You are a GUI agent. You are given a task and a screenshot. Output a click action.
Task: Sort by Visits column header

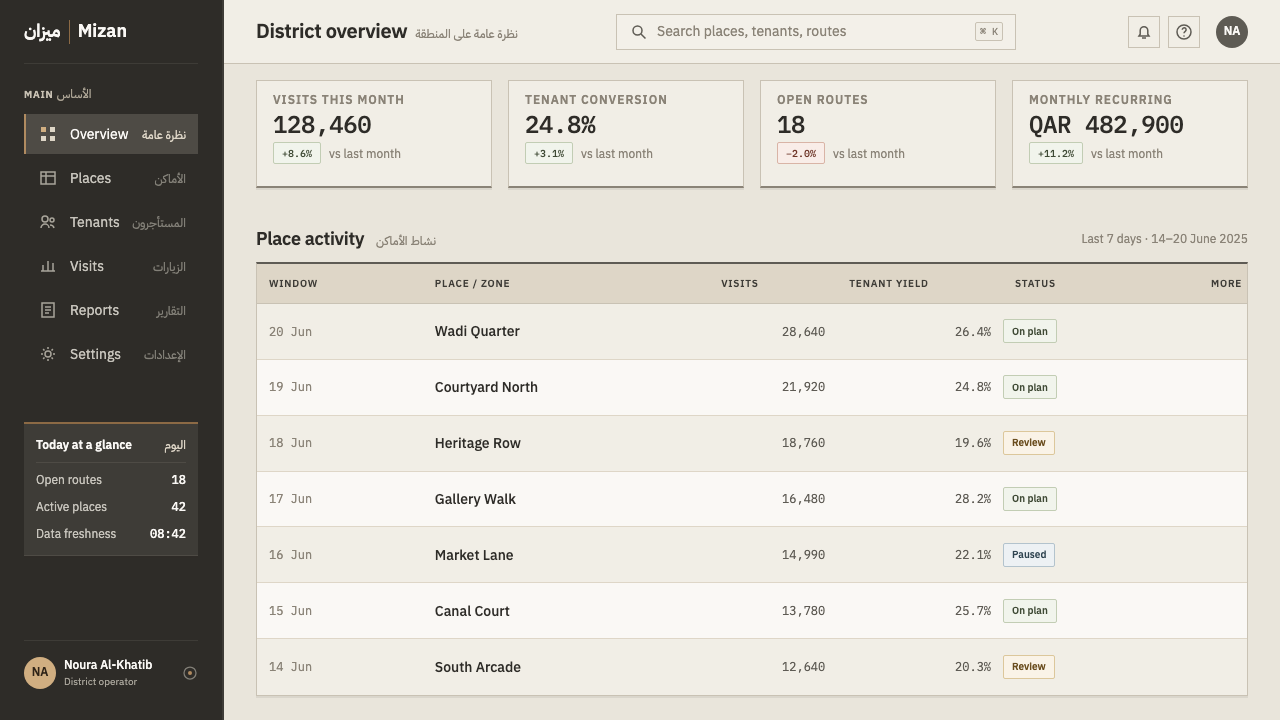pos(739,284)
